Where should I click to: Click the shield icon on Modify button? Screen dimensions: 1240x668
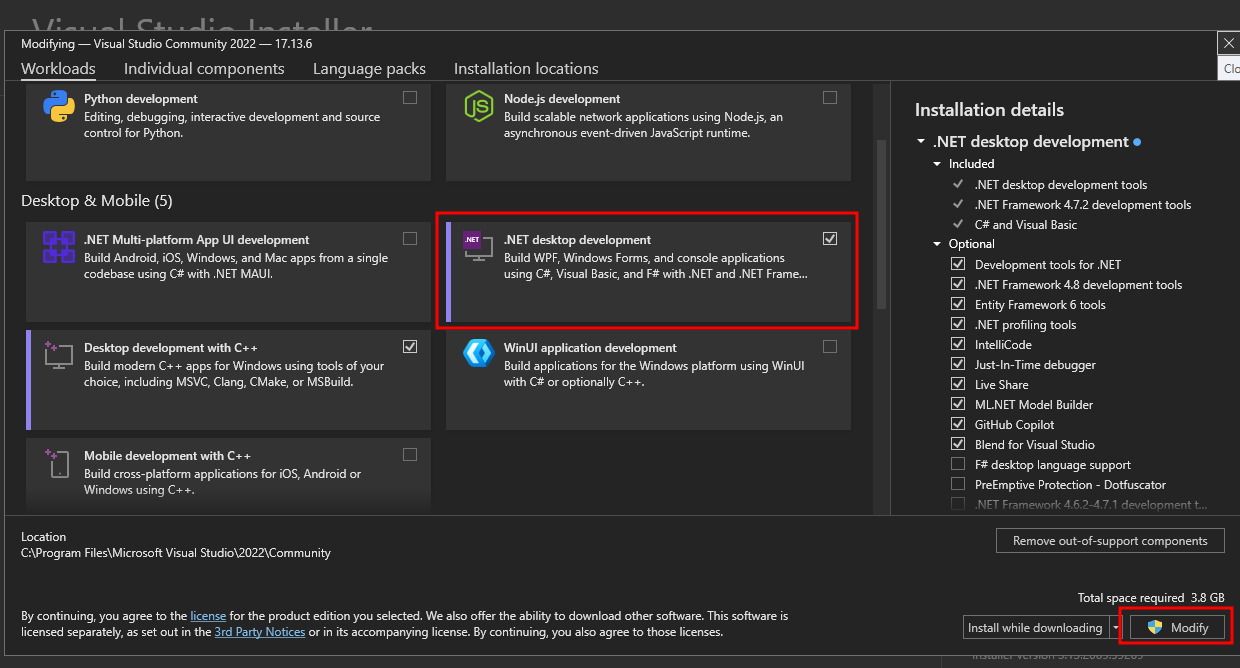point(1155,627)
